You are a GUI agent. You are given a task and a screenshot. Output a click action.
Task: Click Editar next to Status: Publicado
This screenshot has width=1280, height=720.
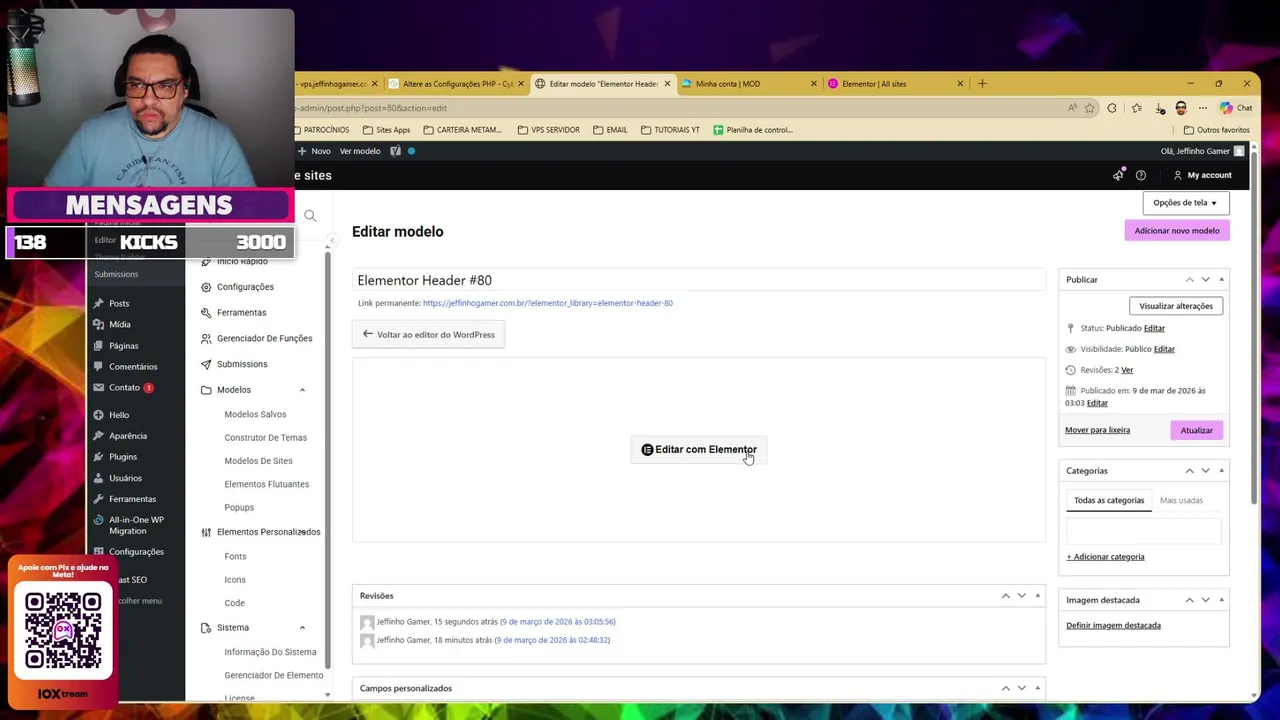1154,328
